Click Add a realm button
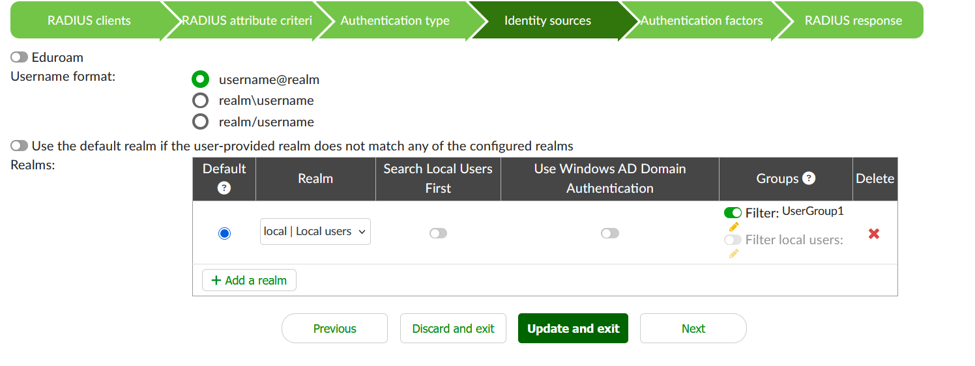Viewport: 975px width, 366px height. [249, 280]
